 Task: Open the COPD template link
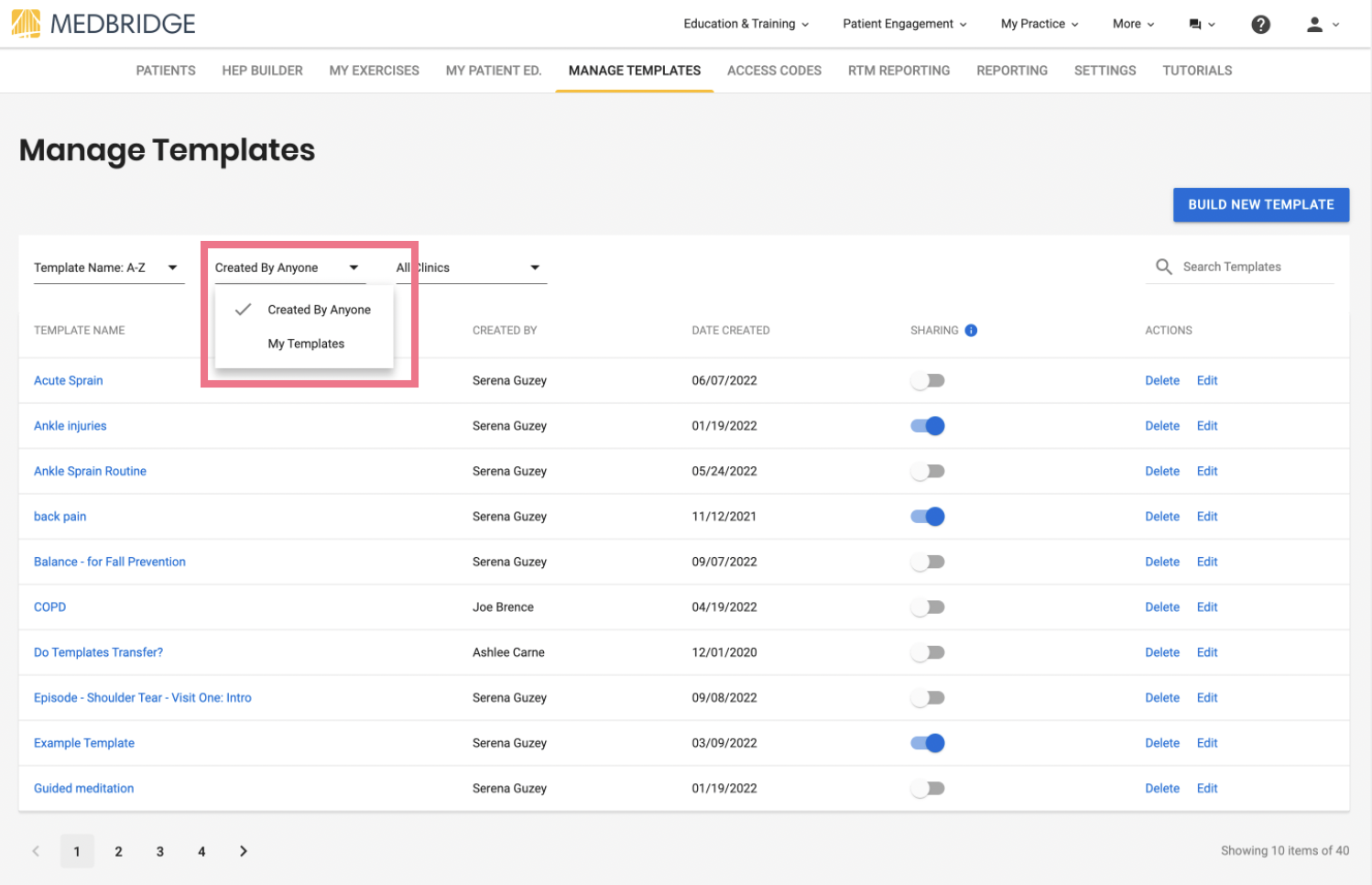(50, 607)
